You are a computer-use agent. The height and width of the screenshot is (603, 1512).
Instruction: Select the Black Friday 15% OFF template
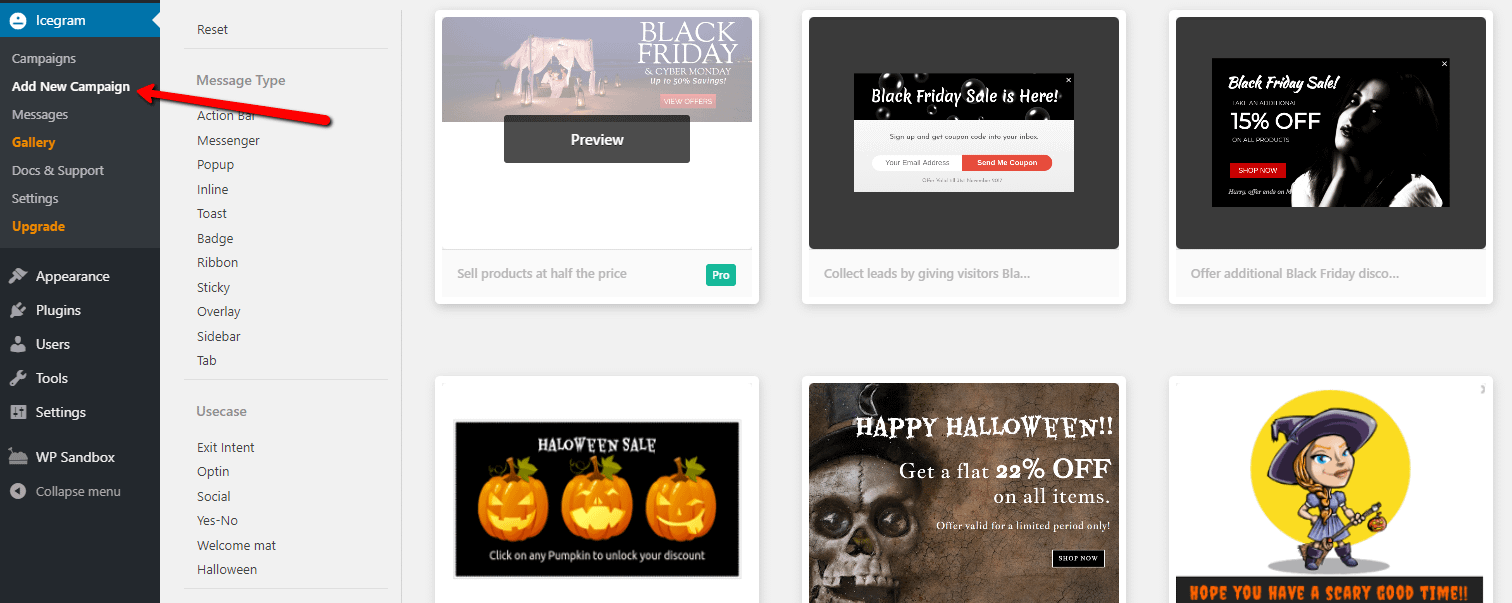click(1330, 132)
